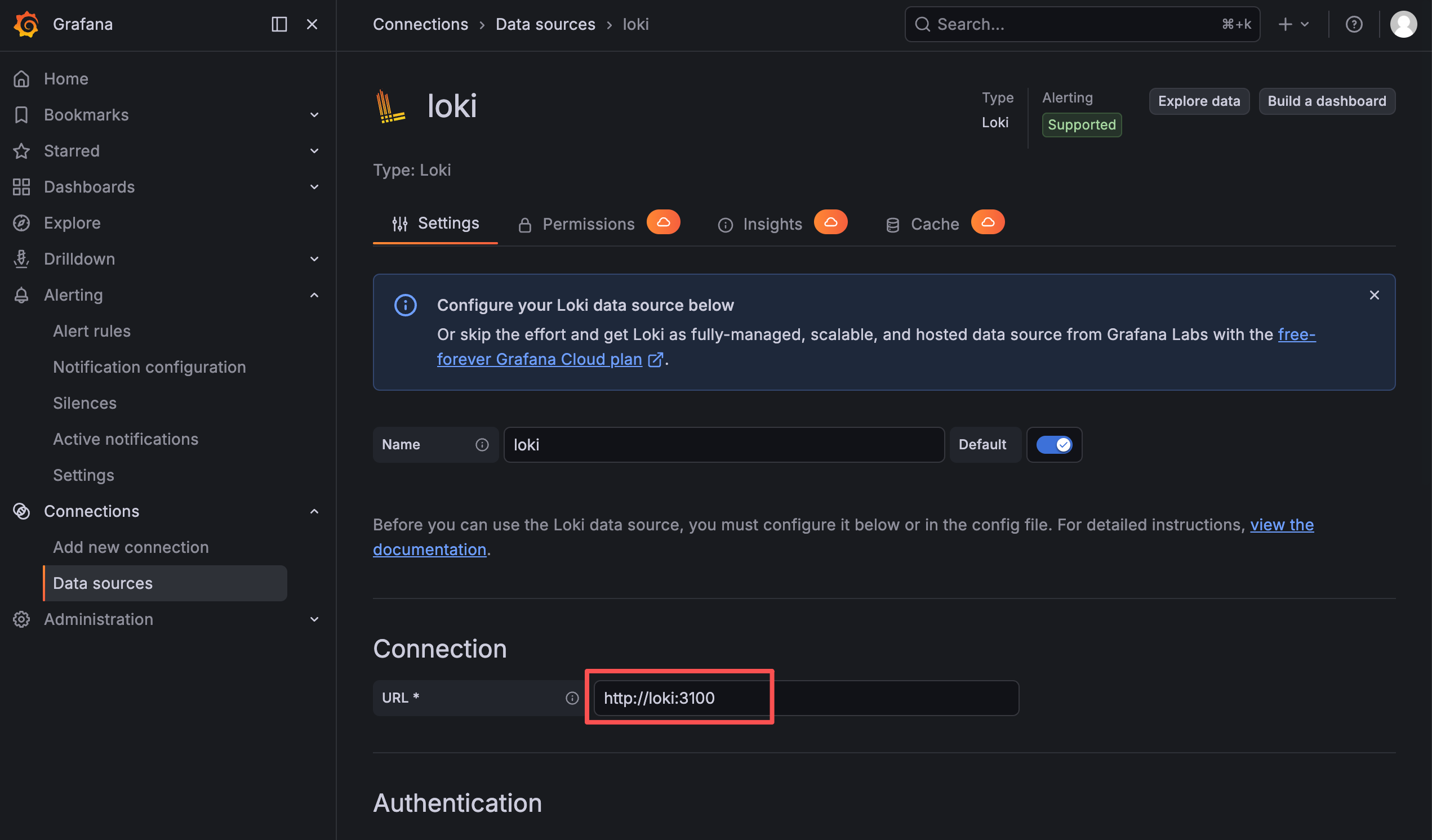The height and width of the screenshot is (840, 1432).
Task: Click the Explore compass icon in sidebar
Action: click(21, 223)
